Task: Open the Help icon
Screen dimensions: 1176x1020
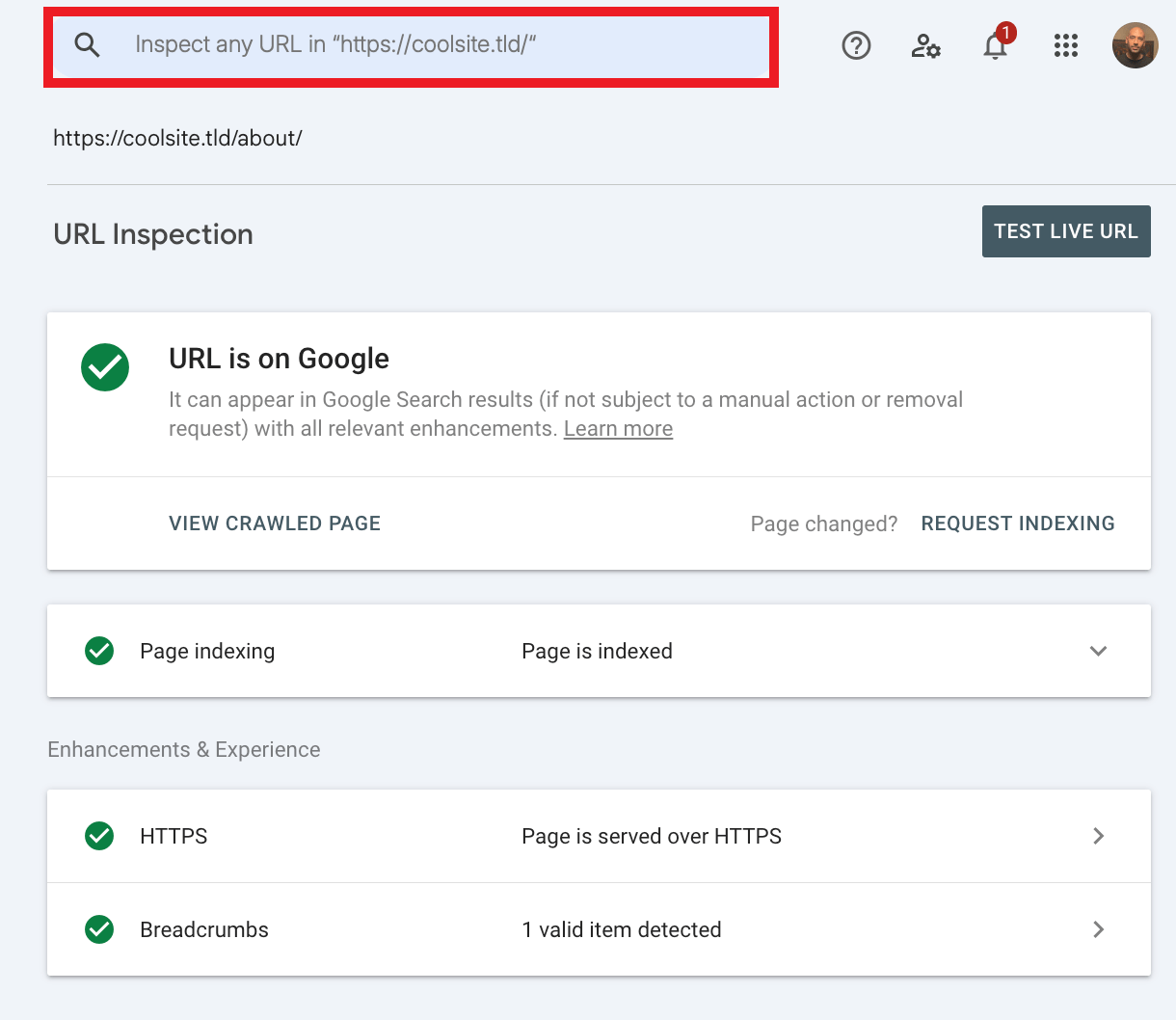Action: pos(856,44)
